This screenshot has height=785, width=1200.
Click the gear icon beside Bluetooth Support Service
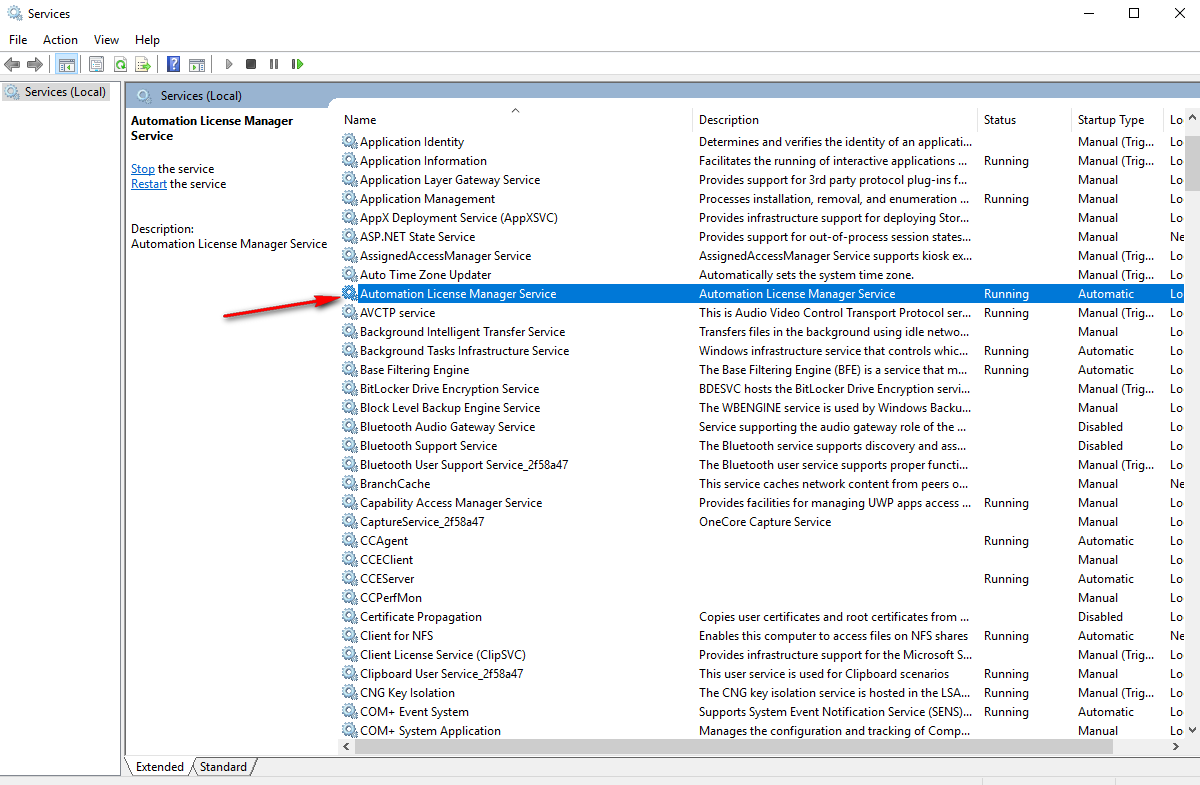point(349,446)
